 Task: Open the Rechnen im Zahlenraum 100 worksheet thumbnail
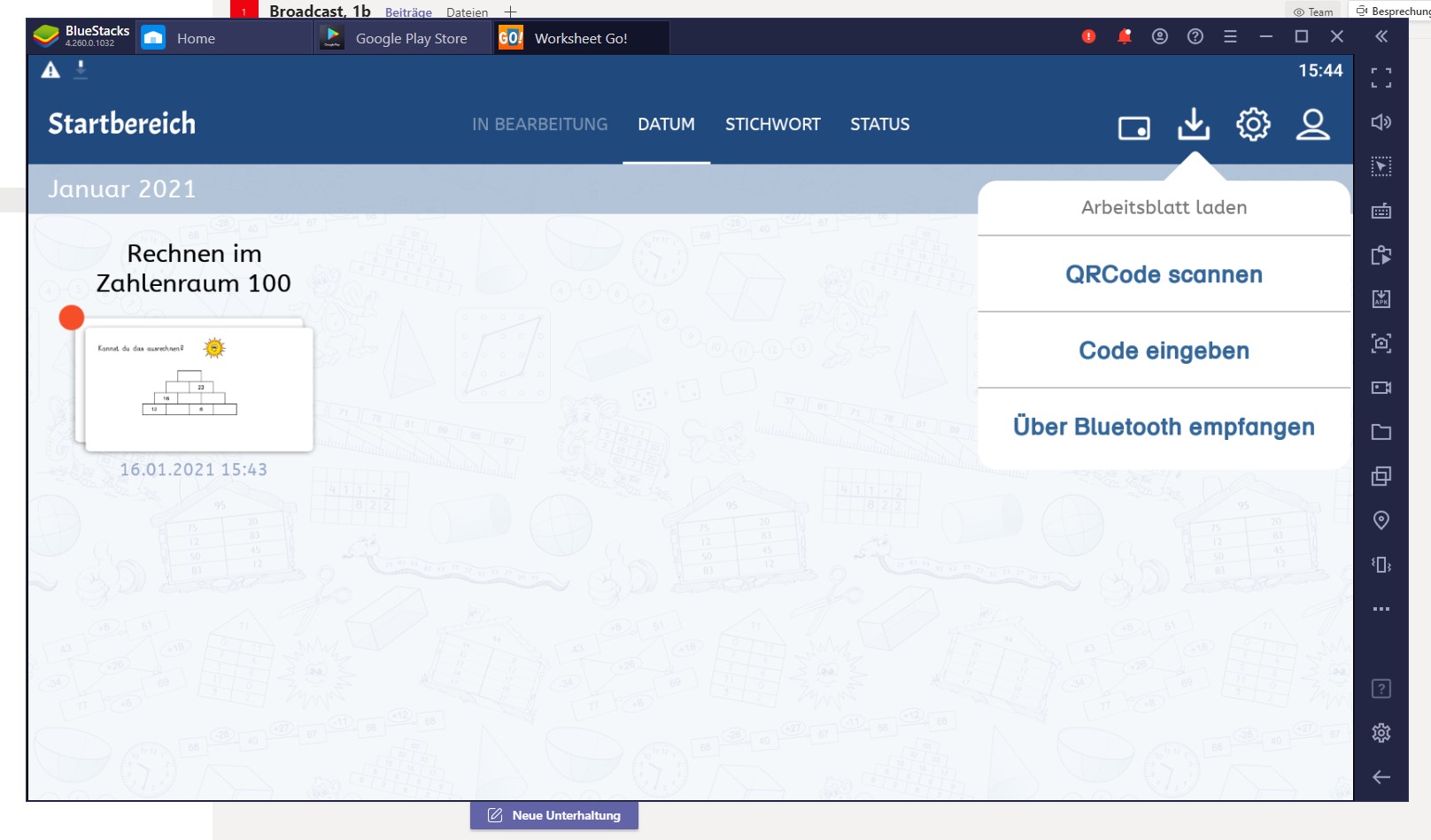[x=198, y=389]
